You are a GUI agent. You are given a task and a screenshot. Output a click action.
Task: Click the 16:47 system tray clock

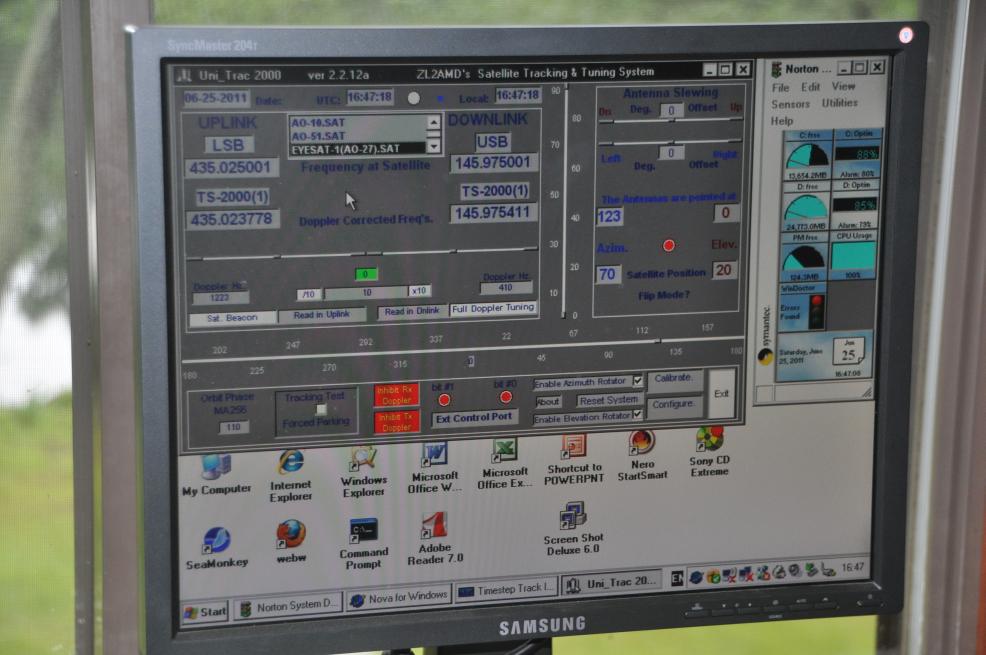[x=852, y=567]
